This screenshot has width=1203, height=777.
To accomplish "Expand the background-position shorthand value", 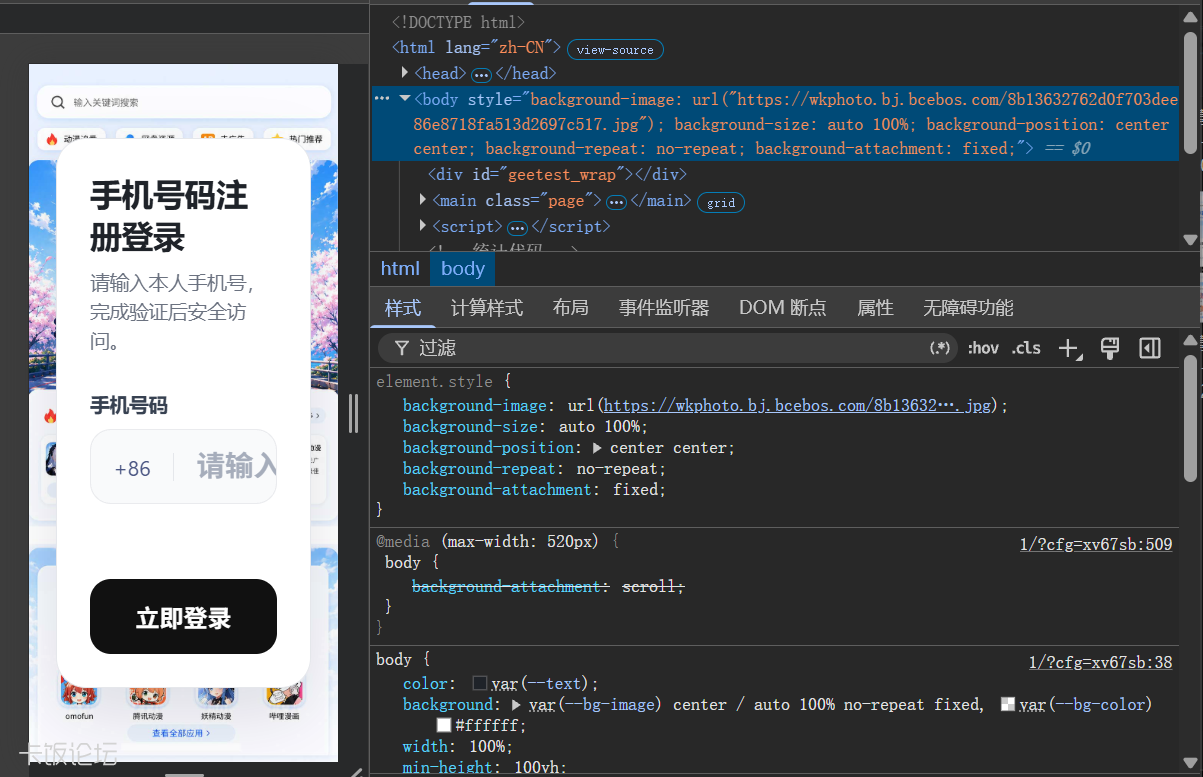I will pyautogui.click(x=598, y=448).
